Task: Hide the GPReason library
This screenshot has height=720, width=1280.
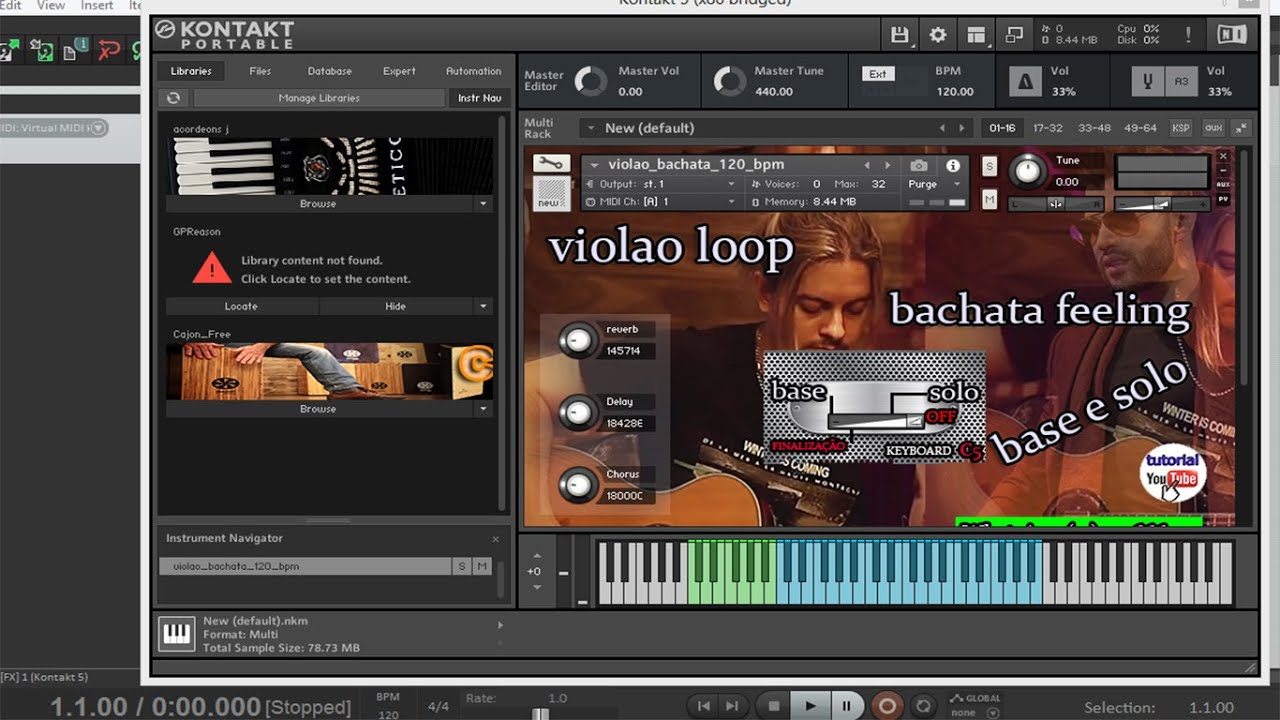Action: coord(396,306)
